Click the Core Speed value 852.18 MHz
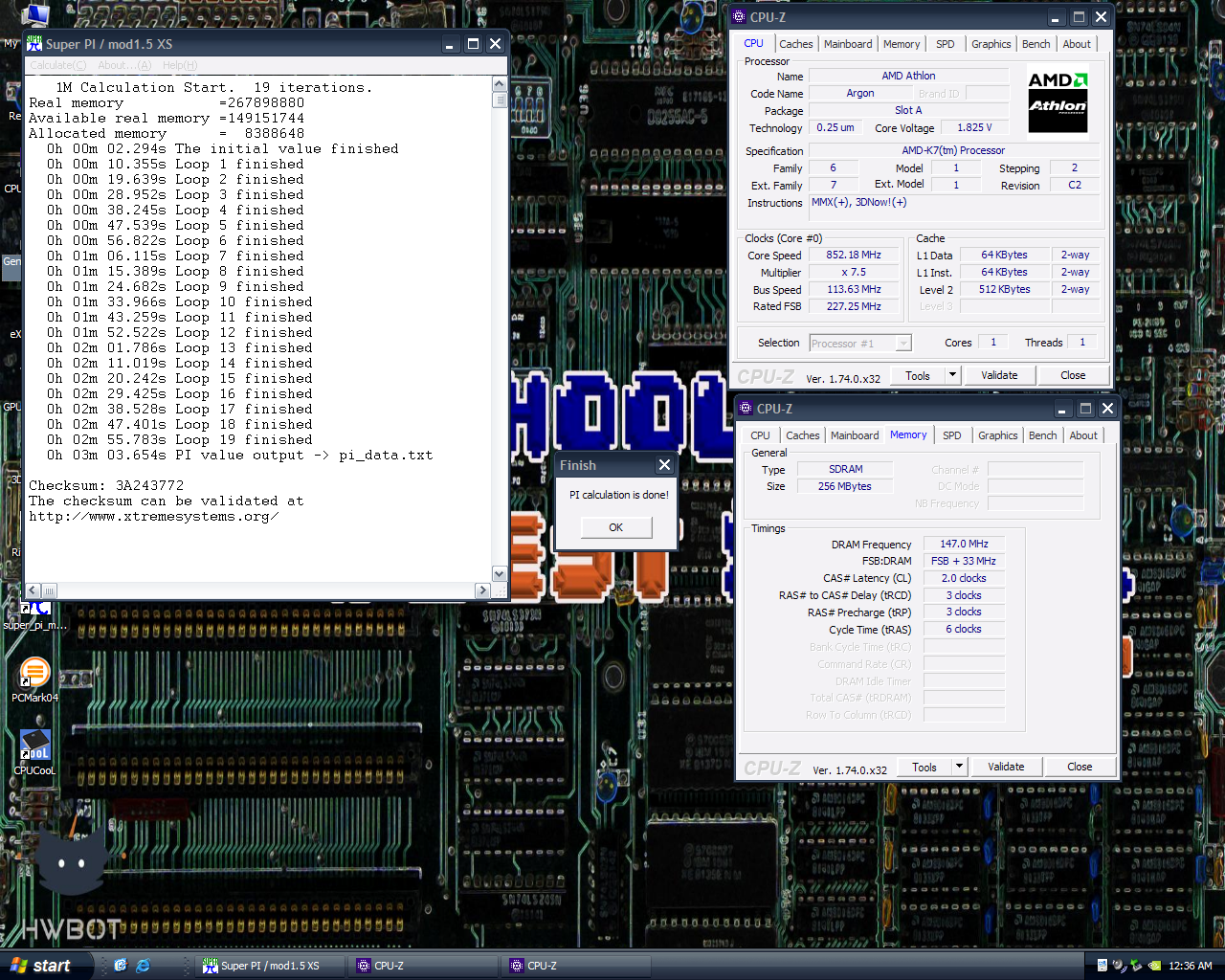 (854, 256)
